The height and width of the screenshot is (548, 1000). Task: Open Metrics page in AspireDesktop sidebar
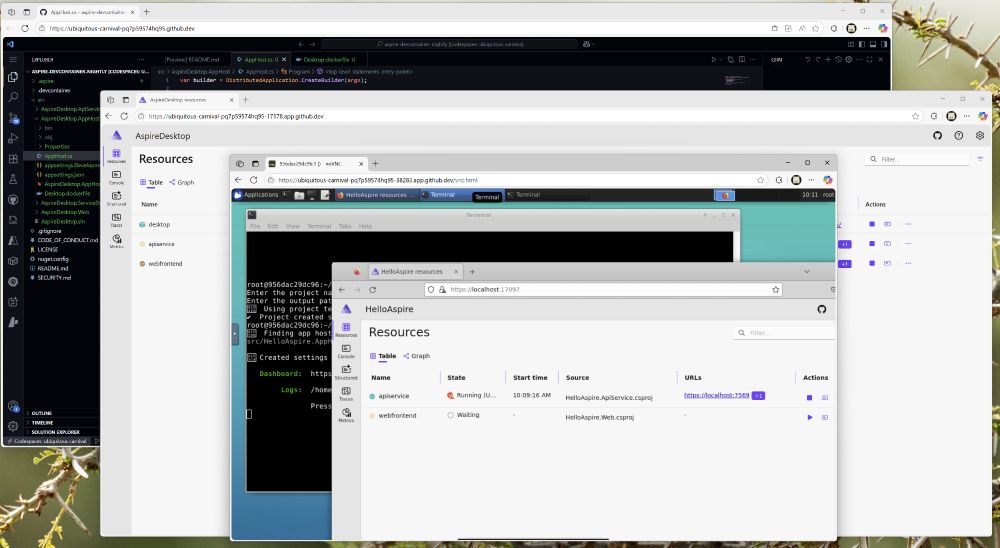(116, 241)
